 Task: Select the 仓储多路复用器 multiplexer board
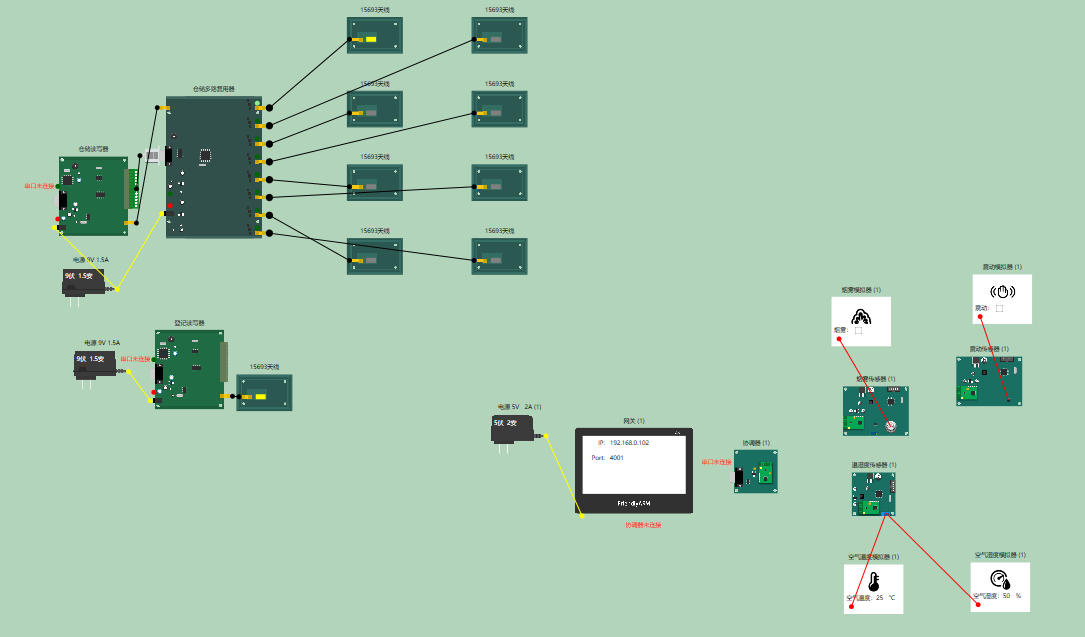pyautogui.click(x=214, y=167)
